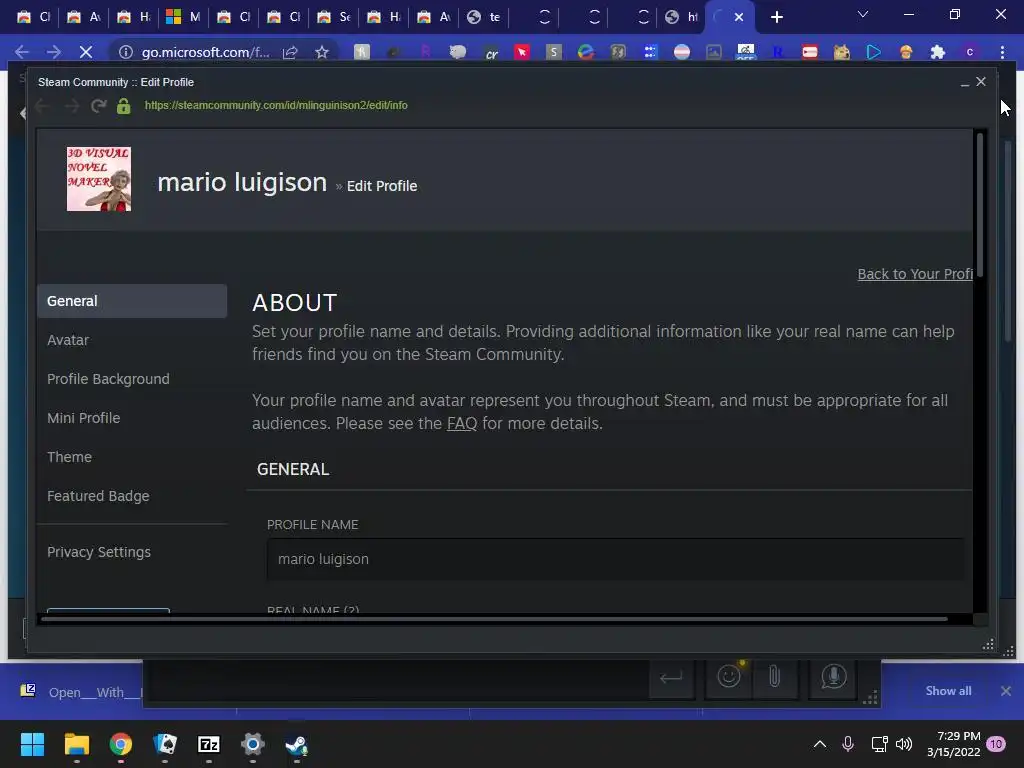The image size is (1024, 768).
Task: Click the system tray microphone icon
Action: (x=848, y=744)
